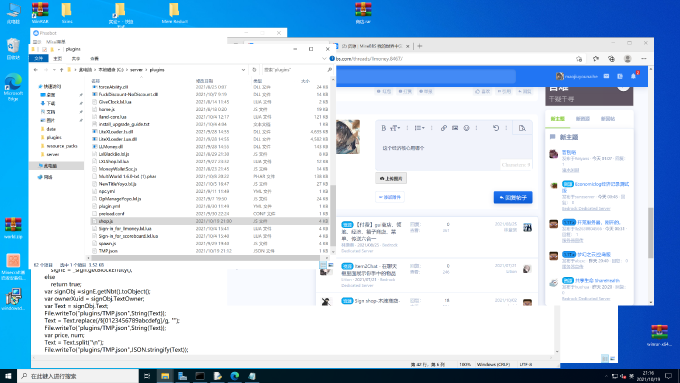The height and width of the screenshot is (383, 680).
Task: Click the add attachment button below the editor
Action: pos(389,197)
